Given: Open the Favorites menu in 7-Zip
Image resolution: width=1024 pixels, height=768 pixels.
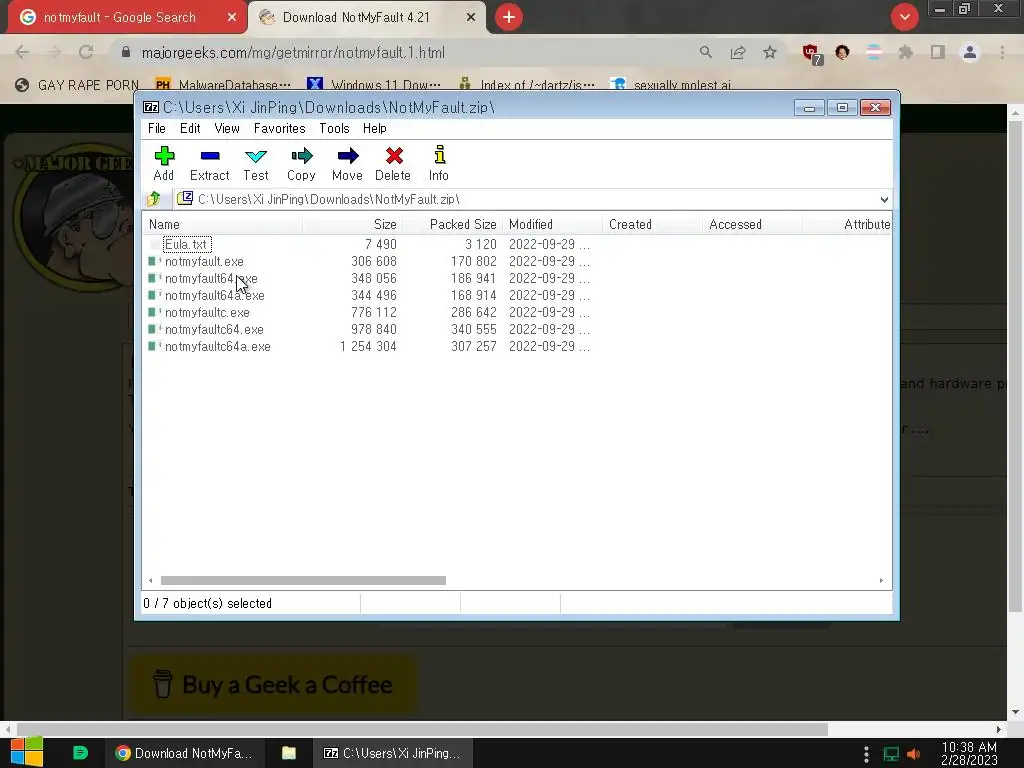Looking at the screenshot, I should coord(280,129).
